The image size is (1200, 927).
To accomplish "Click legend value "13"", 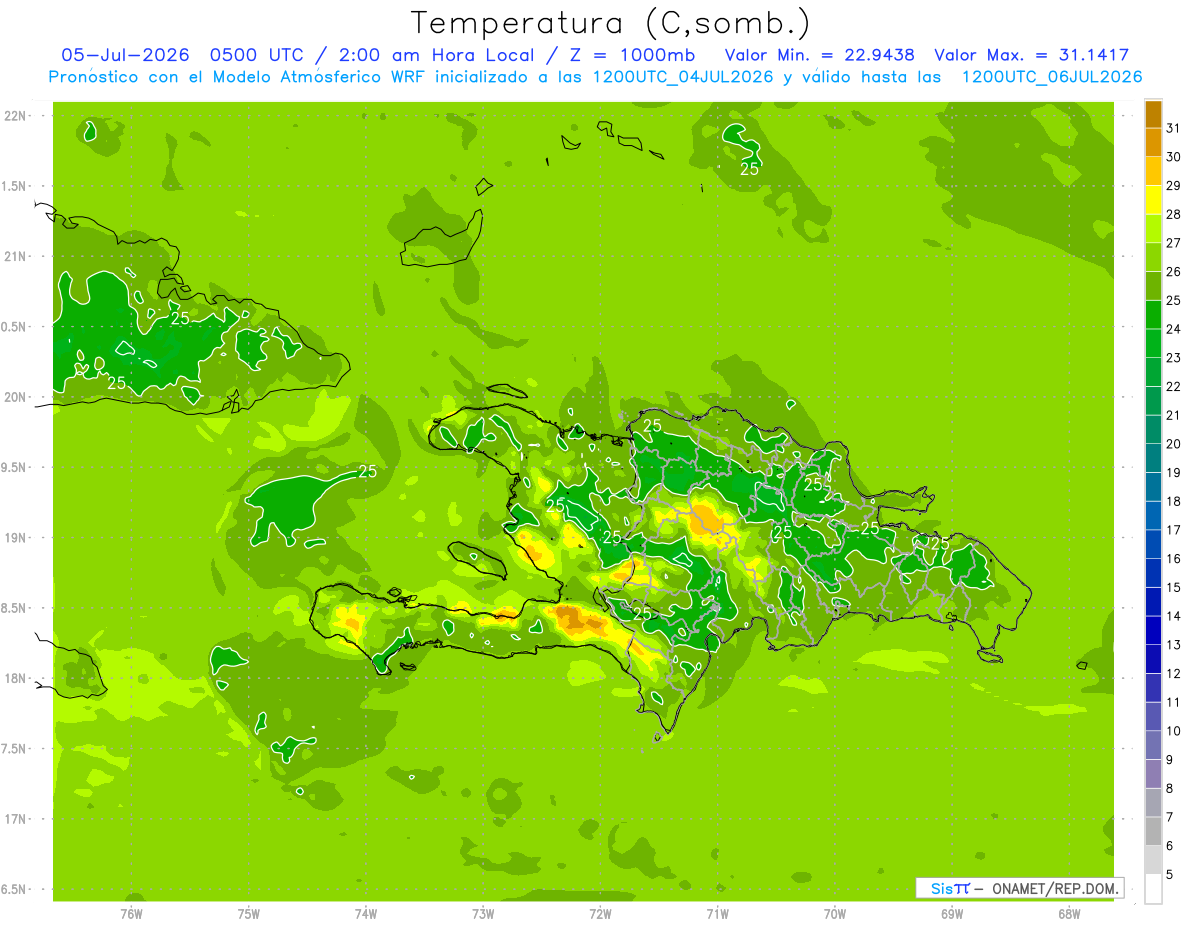I will (x=1173, y=645).
